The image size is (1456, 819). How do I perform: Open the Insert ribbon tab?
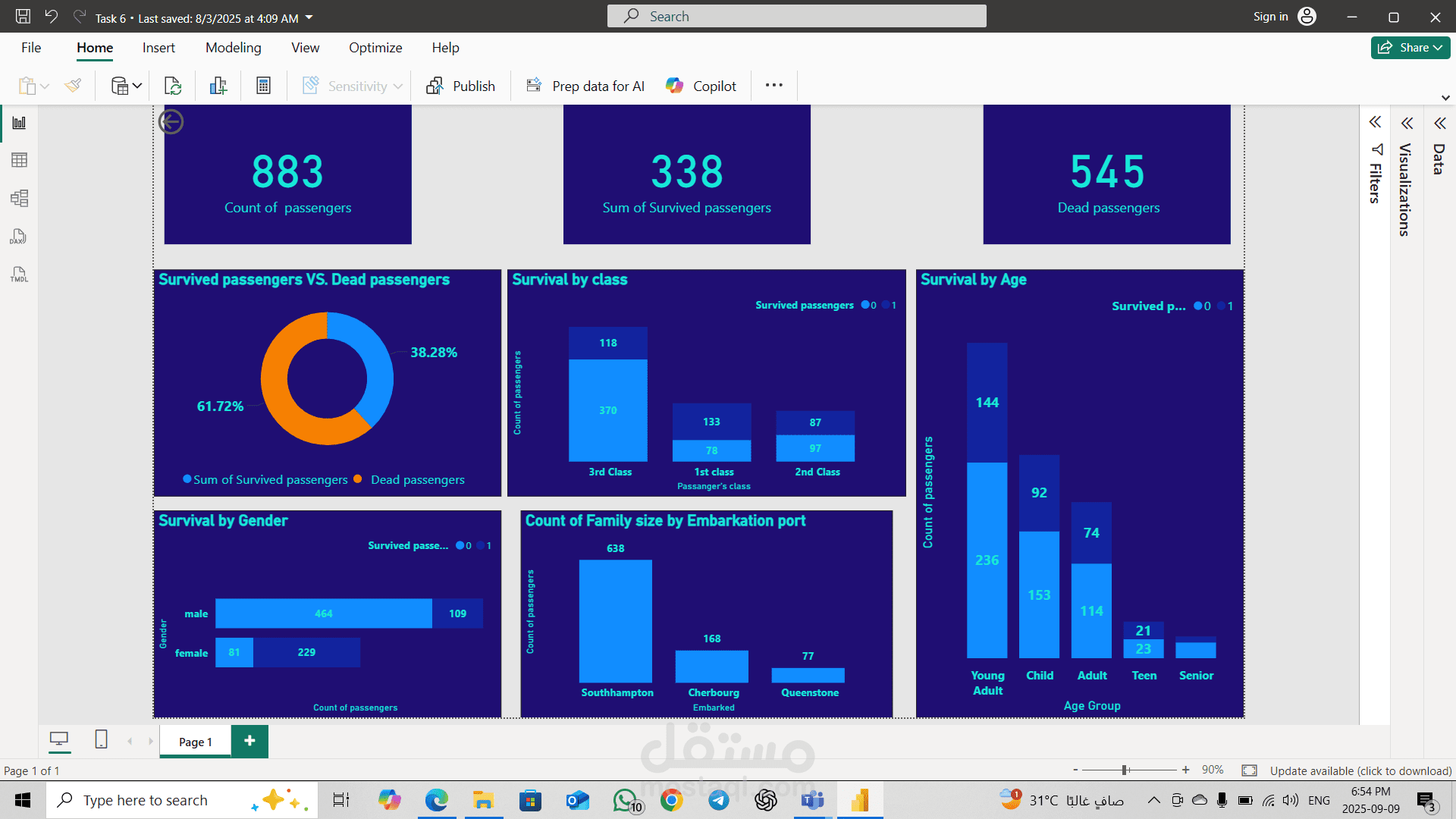point(158,48)
